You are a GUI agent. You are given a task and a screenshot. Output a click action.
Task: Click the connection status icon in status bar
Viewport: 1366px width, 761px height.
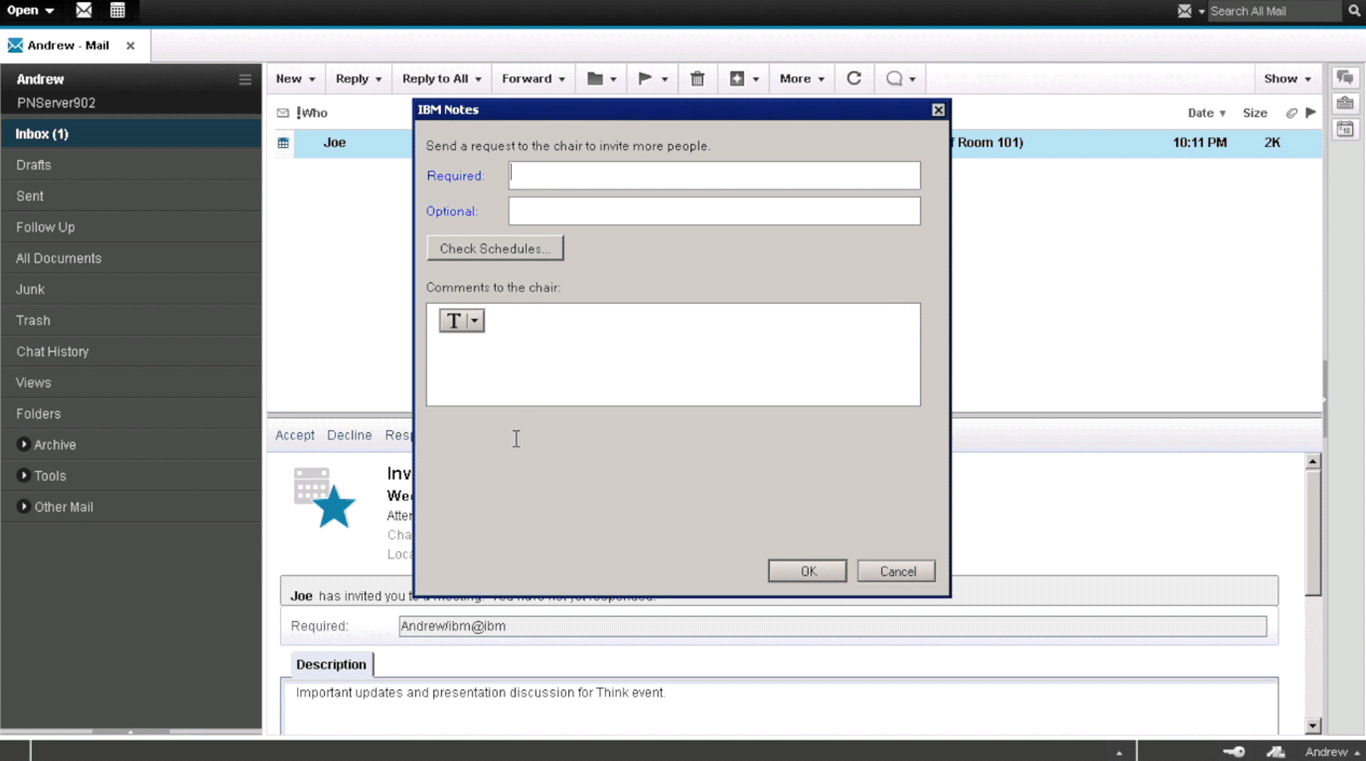[1275, 752]
